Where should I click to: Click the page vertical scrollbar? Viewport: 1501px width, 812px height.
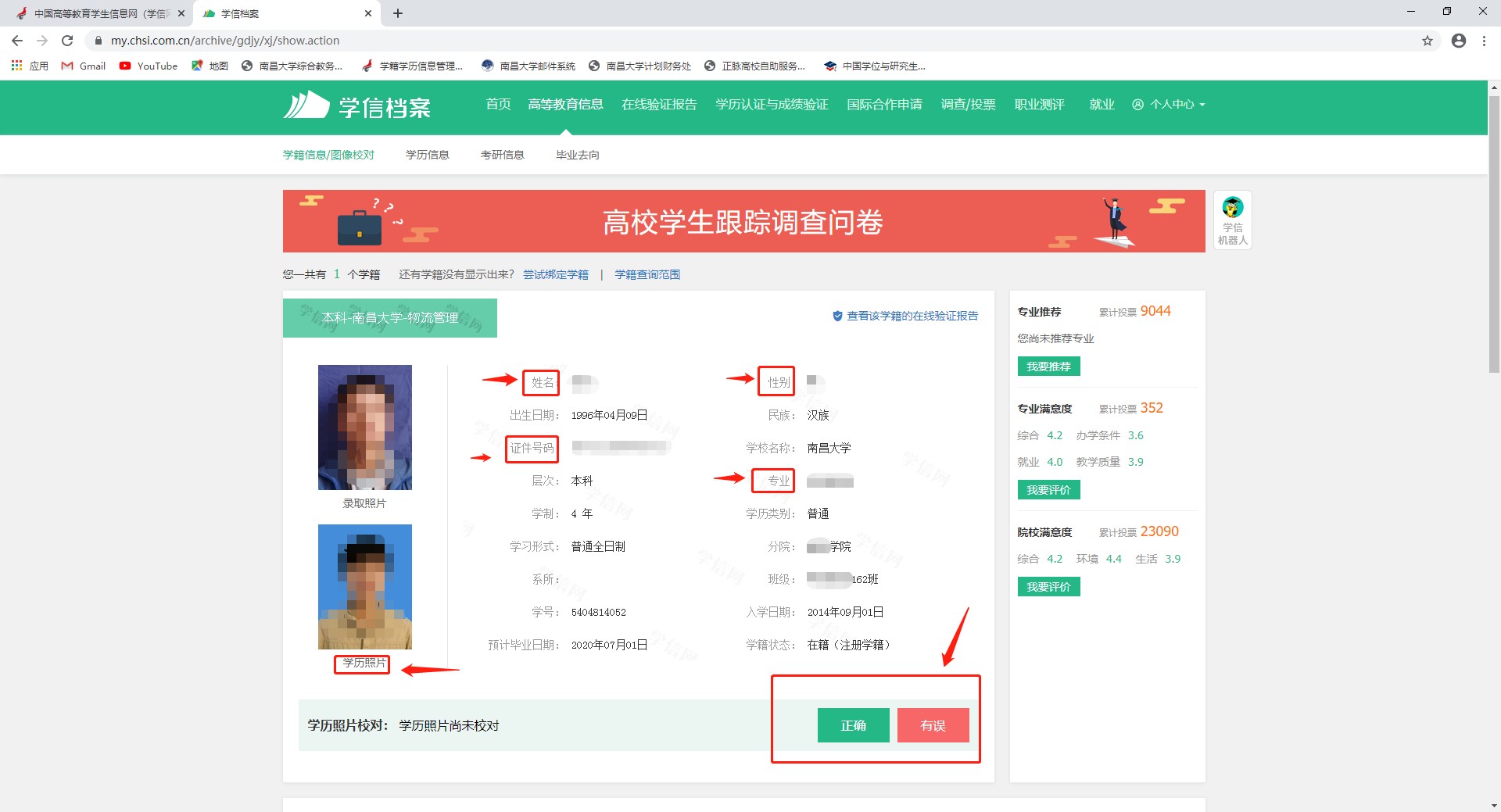tap(1494, 234)
